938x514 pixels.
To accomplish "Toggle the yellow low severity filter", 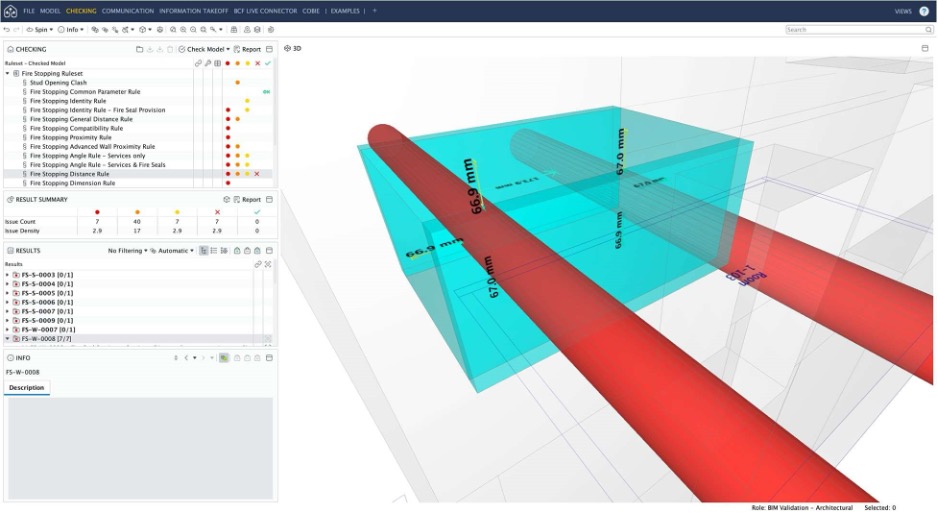I will [247, 63].
